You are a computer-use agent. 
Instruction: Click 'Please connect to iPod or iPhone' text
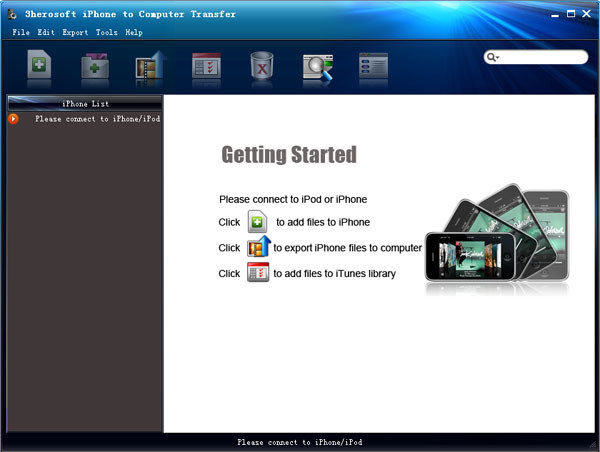point(293,199)
